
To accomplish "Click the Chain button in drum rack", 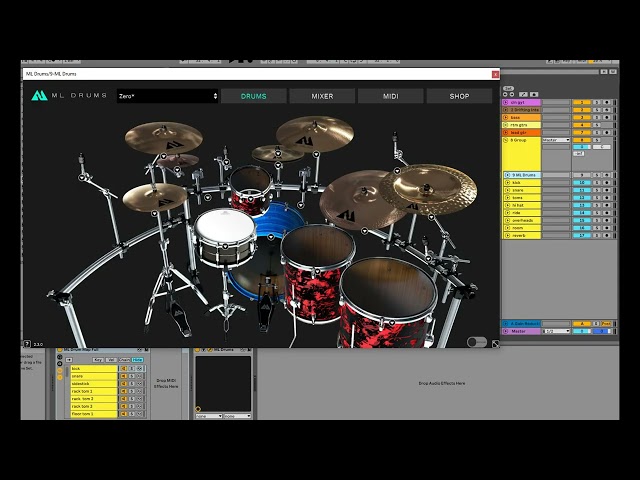I will point(124,360).
